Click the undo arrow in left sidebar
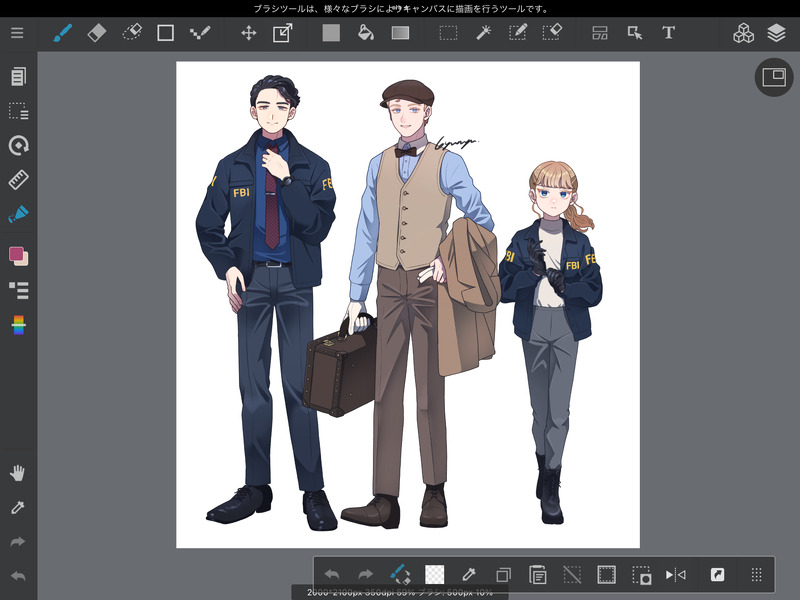Viewport: 800px width, 600px height. click(17, 577)
